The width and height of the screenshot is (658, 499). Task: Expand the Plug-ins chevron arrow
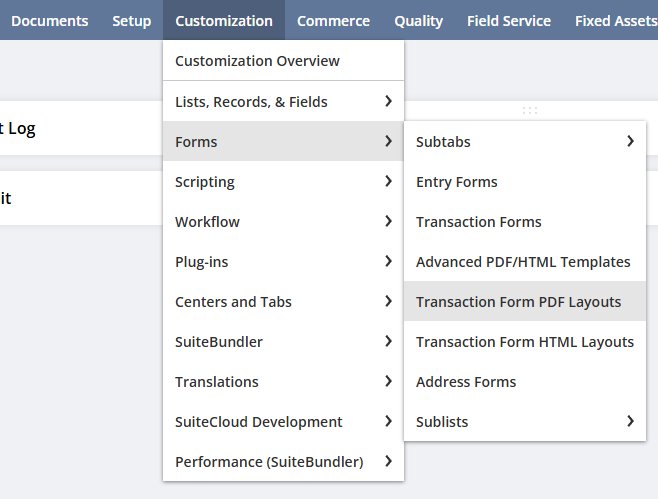point(388,261)
